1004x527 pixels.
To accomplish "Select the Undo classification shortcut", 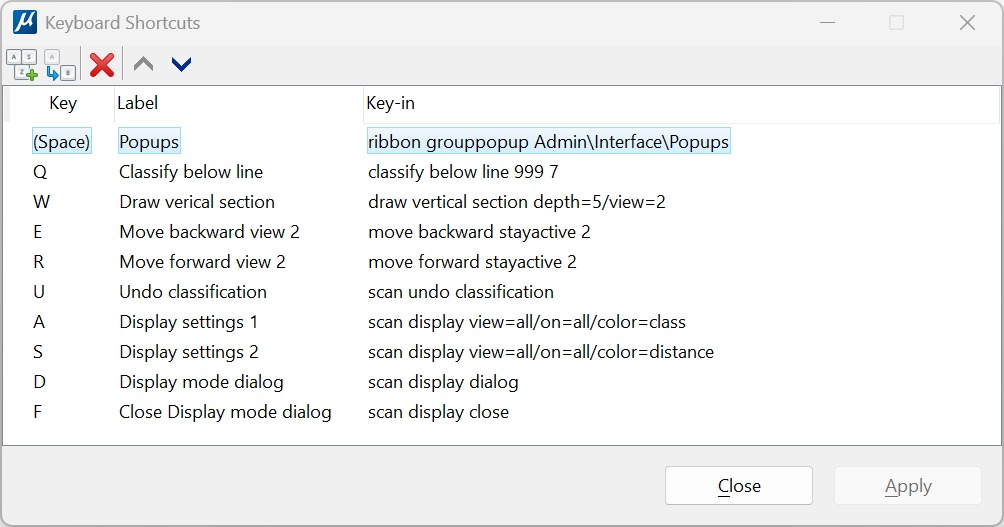I will point(192,292).
